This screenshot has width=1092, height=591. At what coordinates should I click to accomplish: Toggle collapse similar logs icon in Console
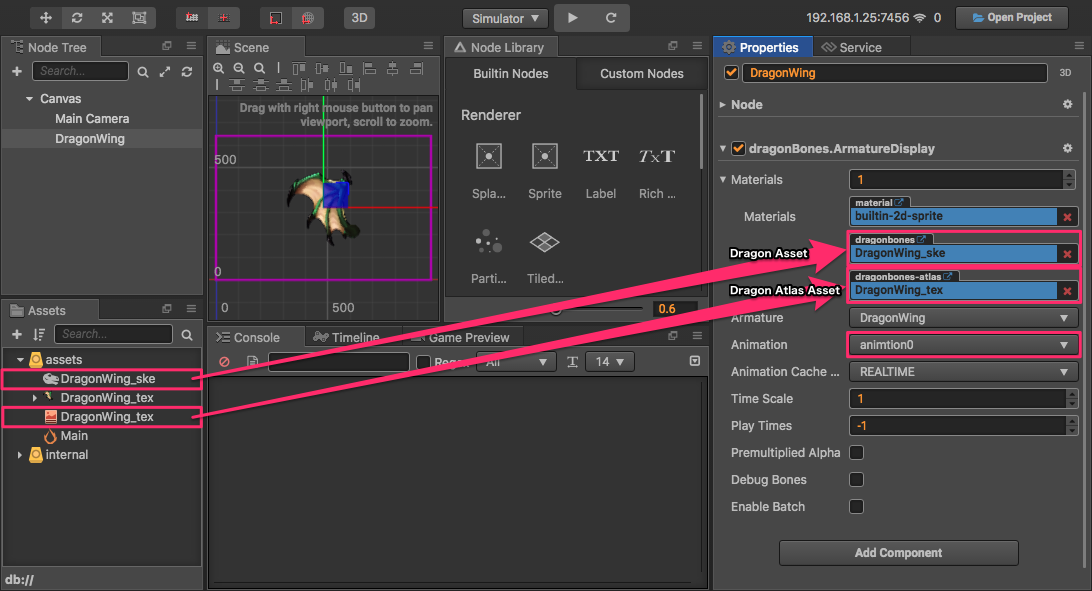[x=694, y=361]
